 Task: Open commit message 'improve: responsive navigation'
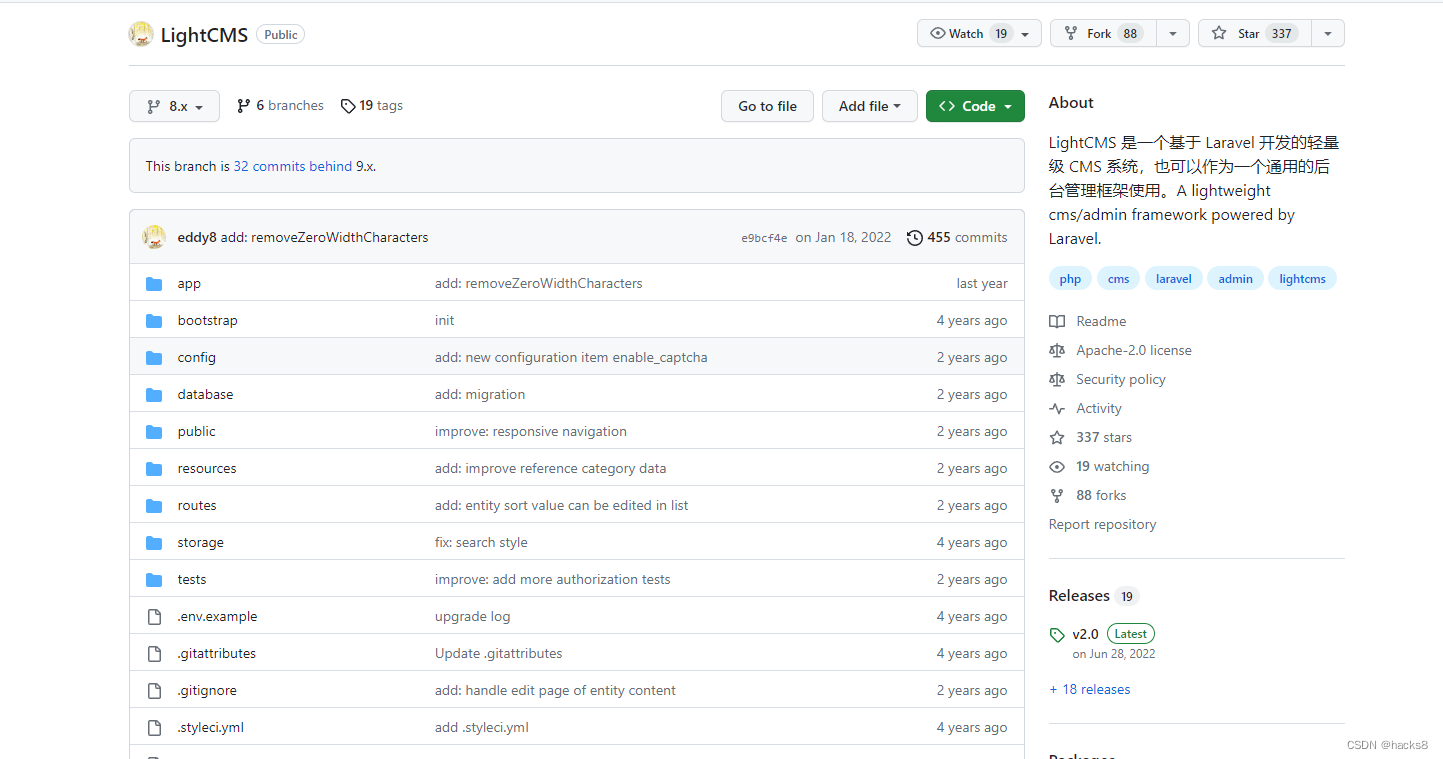click(531, 431)
